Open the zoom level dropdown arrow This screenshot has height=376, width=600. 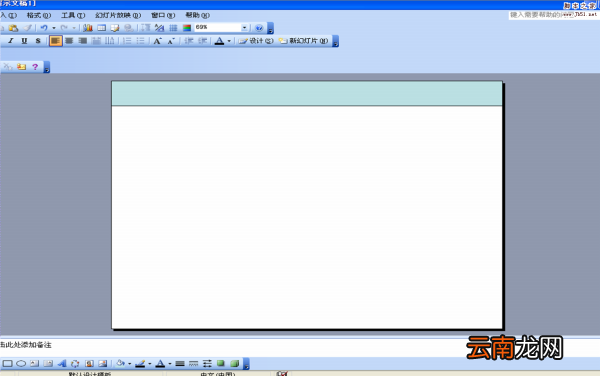coord(245,28)
